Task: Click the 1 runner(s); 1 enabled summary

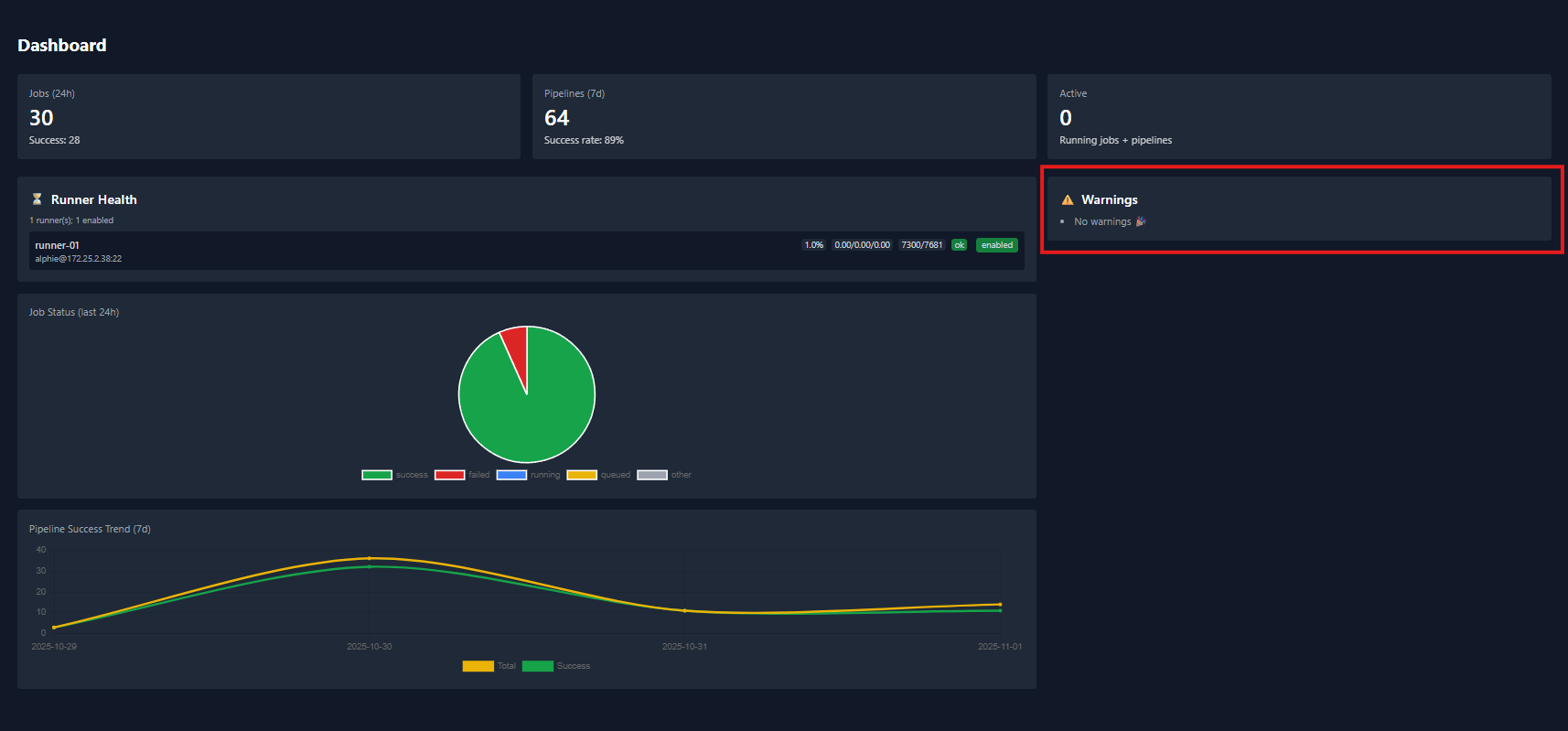Action: click(x=71, y=220)
